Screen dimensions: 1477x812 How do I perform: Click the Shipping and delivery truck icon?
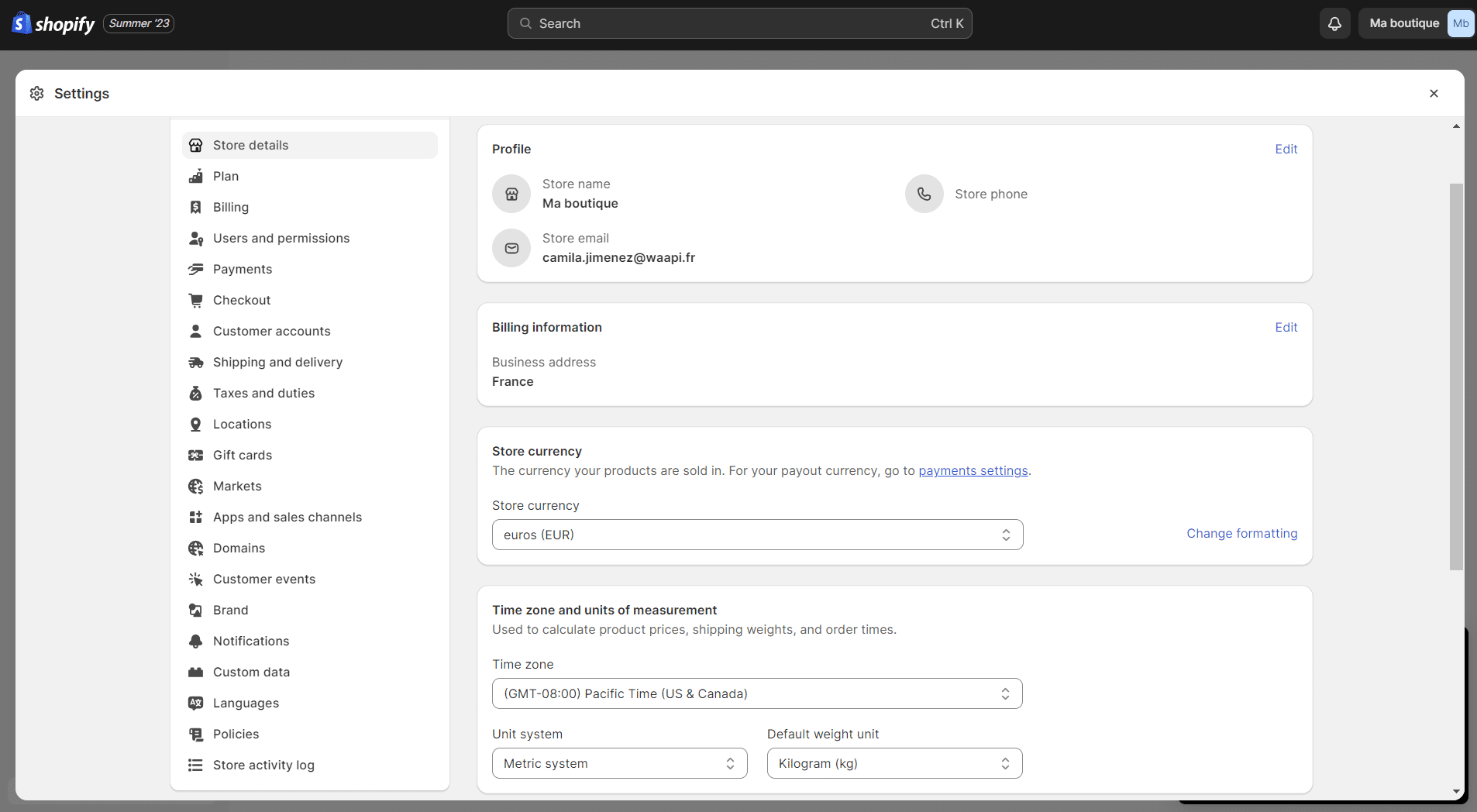[196, 362]
